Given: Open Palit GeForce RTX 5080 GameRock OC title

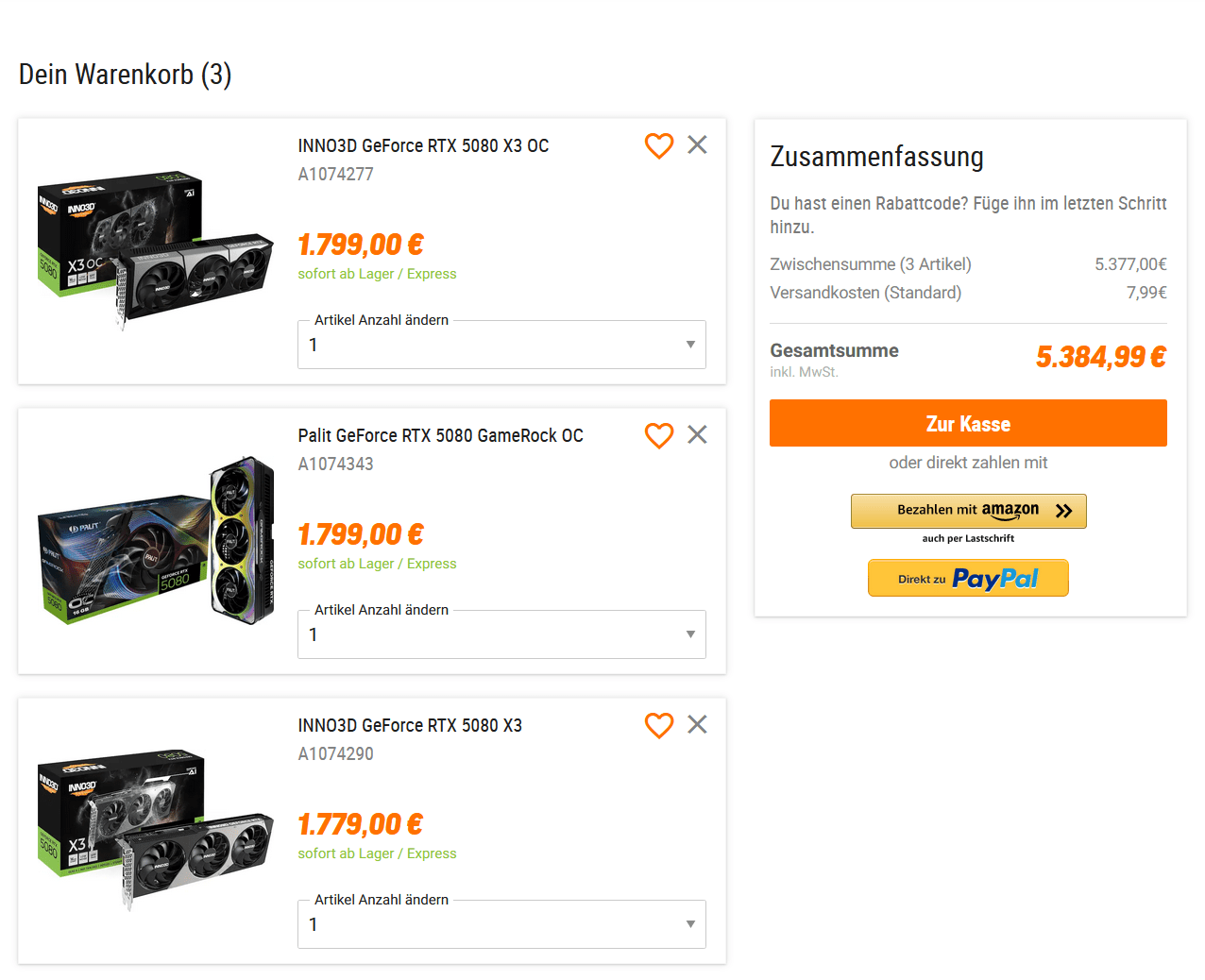Looking at the screenshot, I should pos(440,435).
